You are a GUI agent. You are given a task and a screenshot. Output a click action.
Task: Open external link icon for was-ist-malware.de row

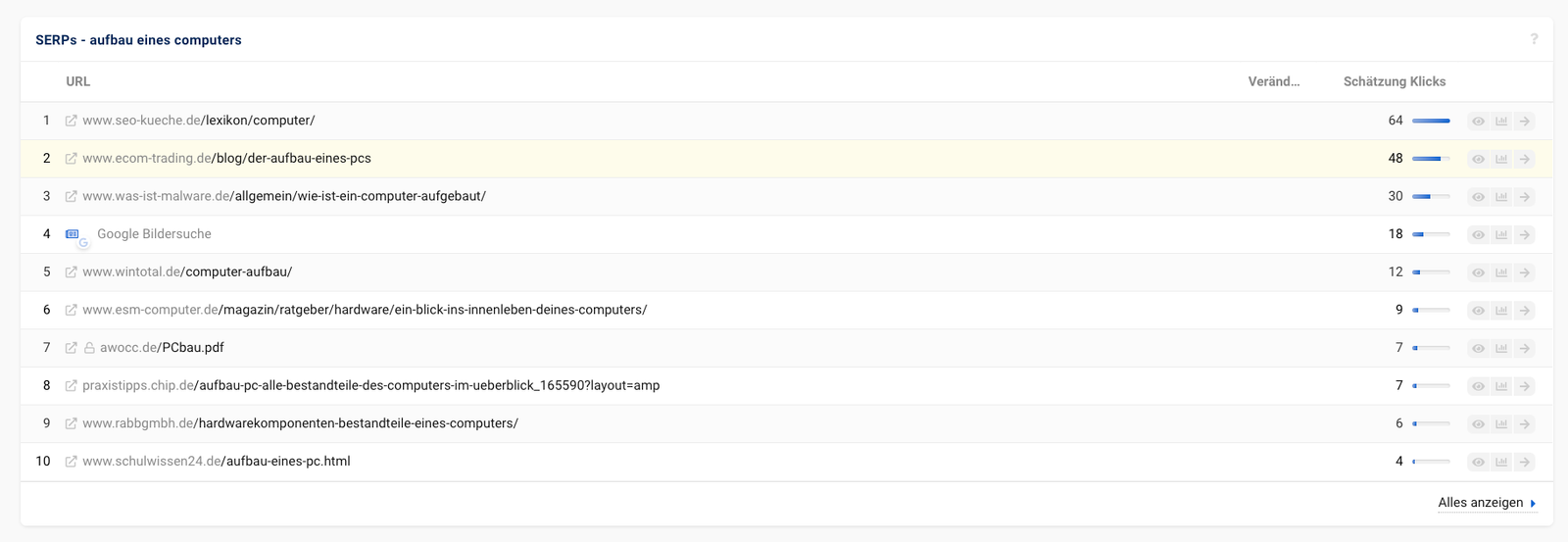click(x=71, y=196)
